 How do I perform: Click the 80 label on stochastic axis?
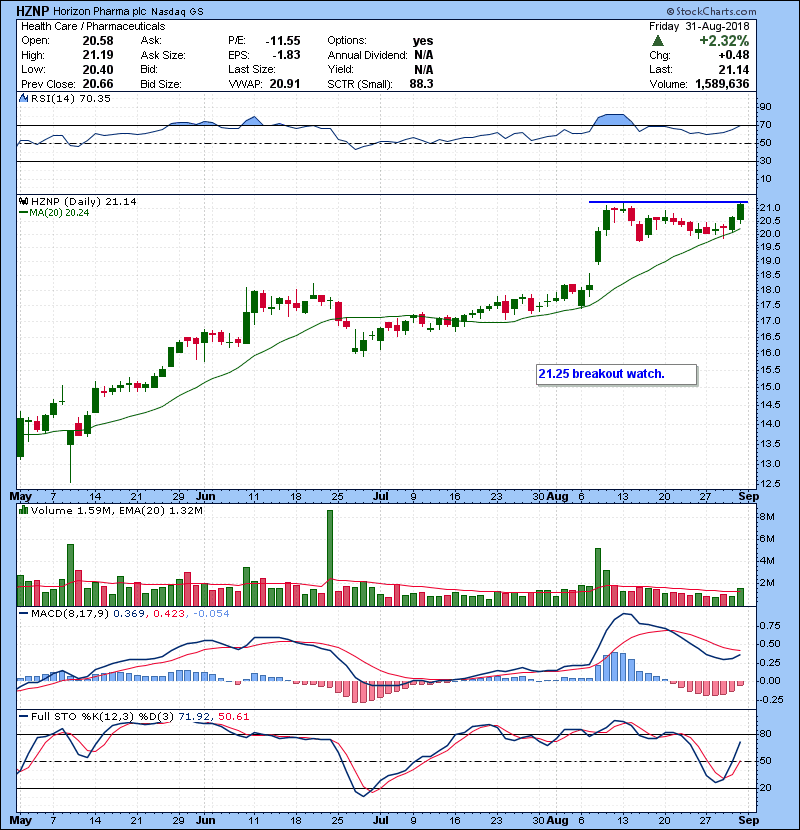[x=766, y=734]
